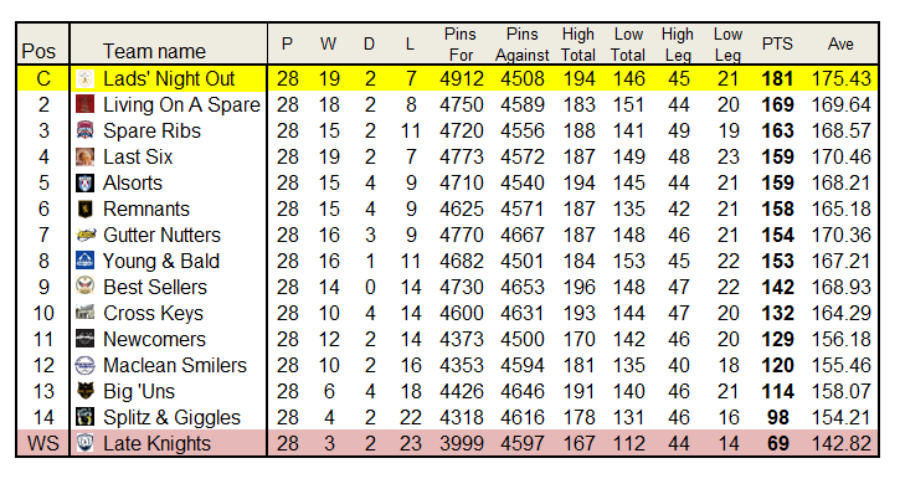Click the Cross Keys team name
Viewport: 900px width, 484px height.
[153, 313]
